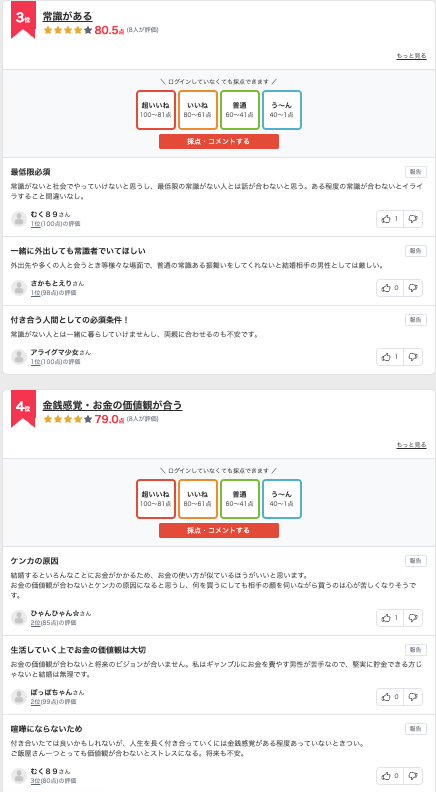Click the 4位 rank ribbon badge

(23, 409)
